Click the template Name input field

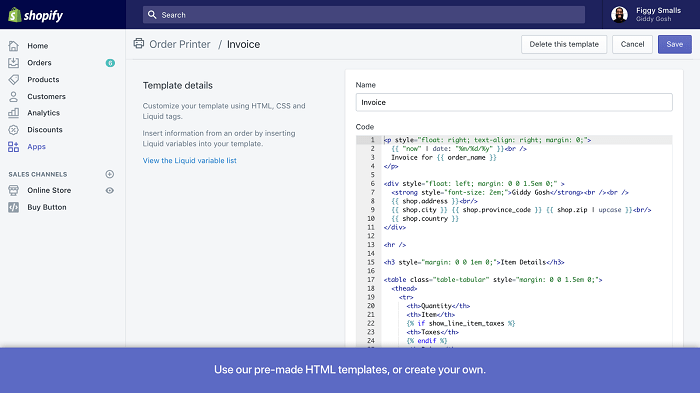click(x=514, y=102)
